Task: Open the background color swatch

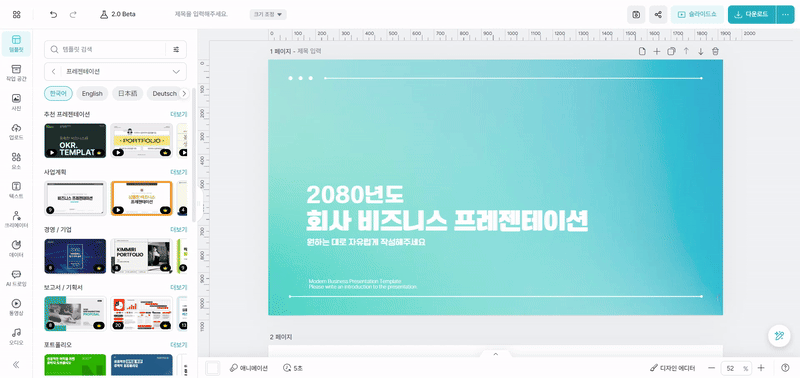Action: click(212, 368)
